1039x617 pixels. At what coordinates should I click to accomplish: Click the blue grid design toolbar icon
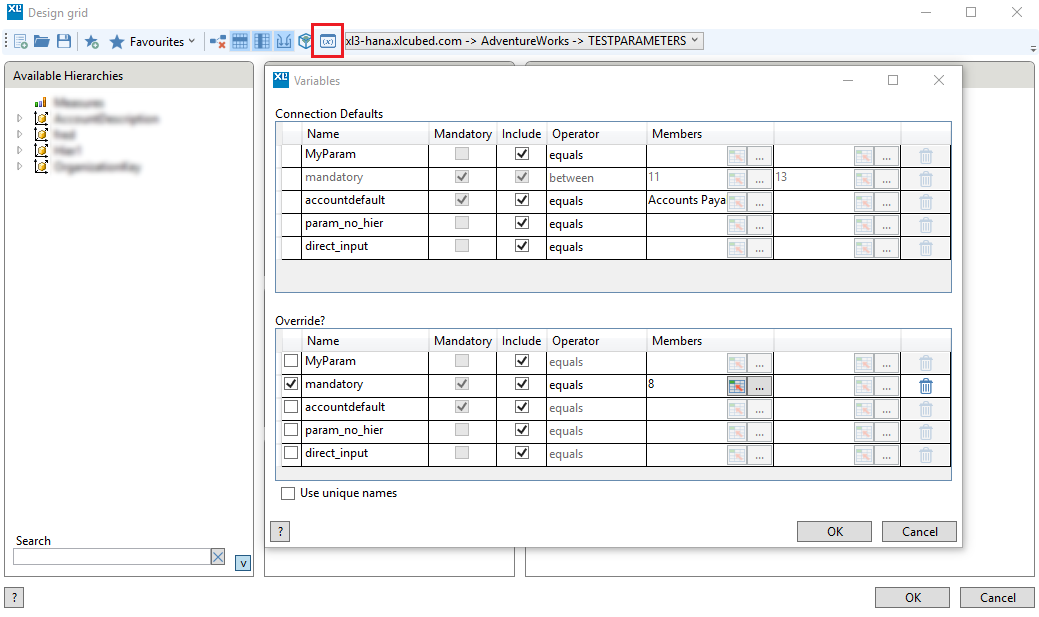pos(240,41)
